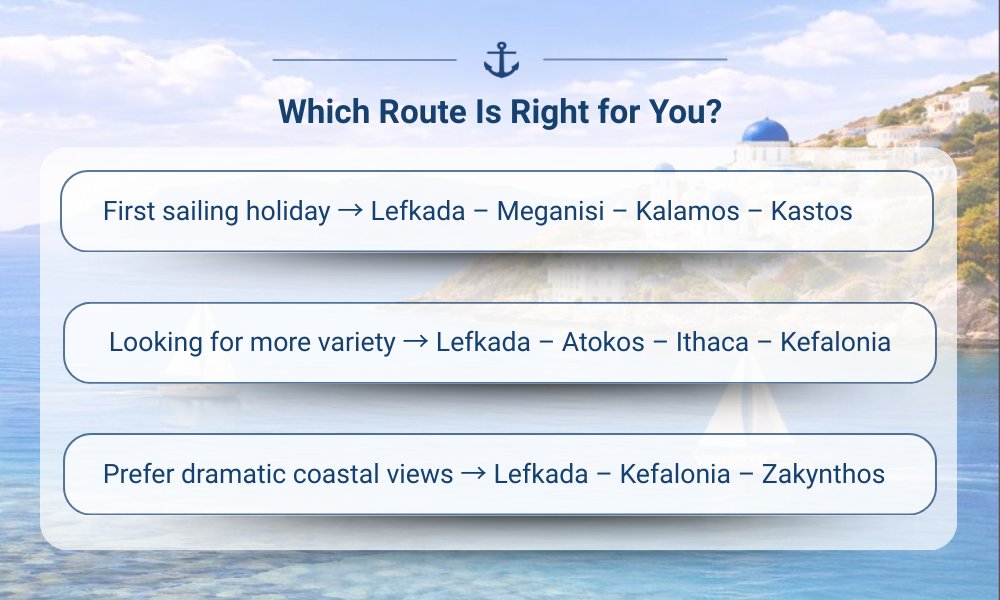Click the horizontal line right of anchor
Screen dimensions: 1000x600
click(x=635, y=59)
